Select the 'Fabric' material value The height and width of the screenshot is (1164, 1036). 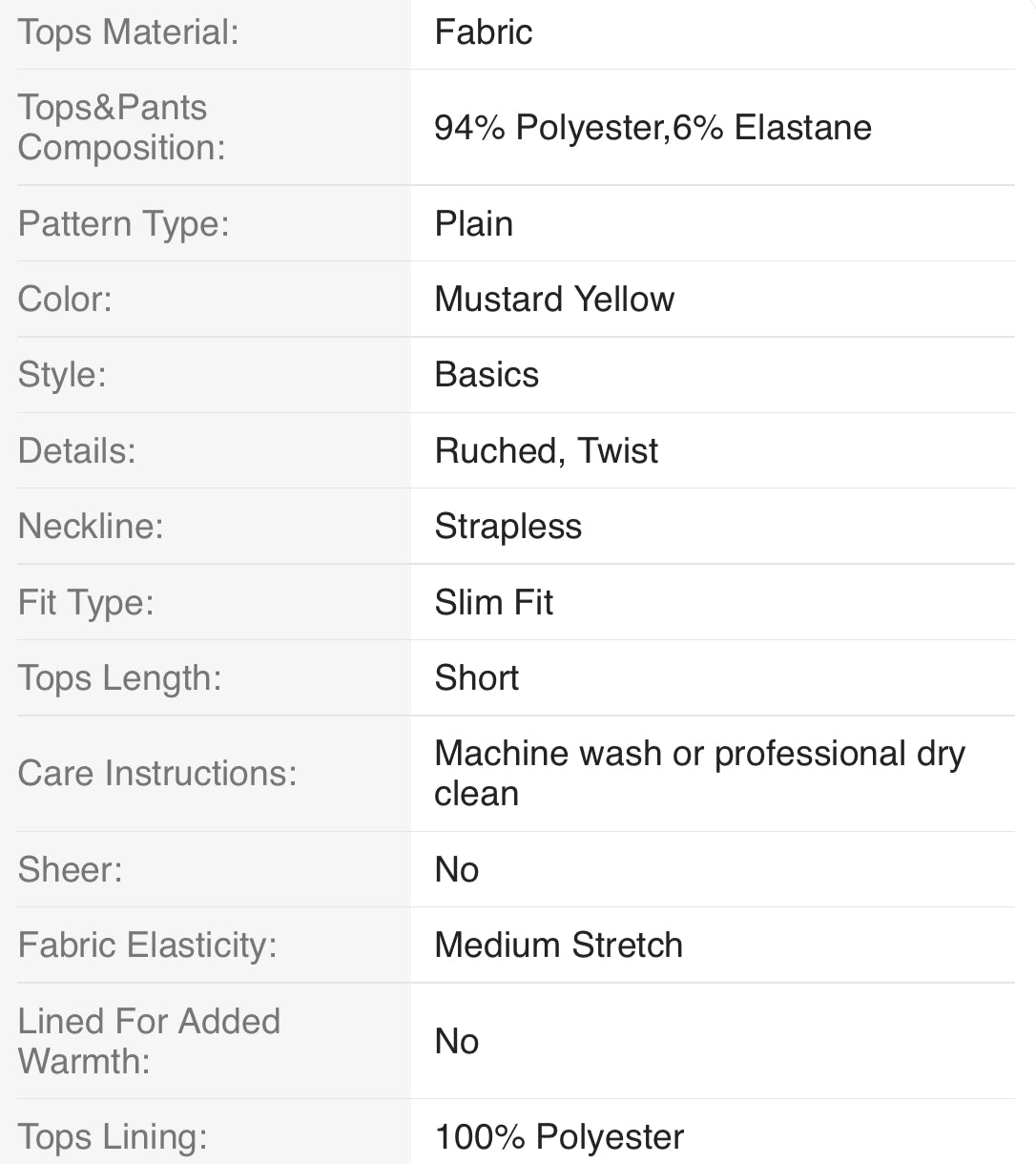[483, 32]
